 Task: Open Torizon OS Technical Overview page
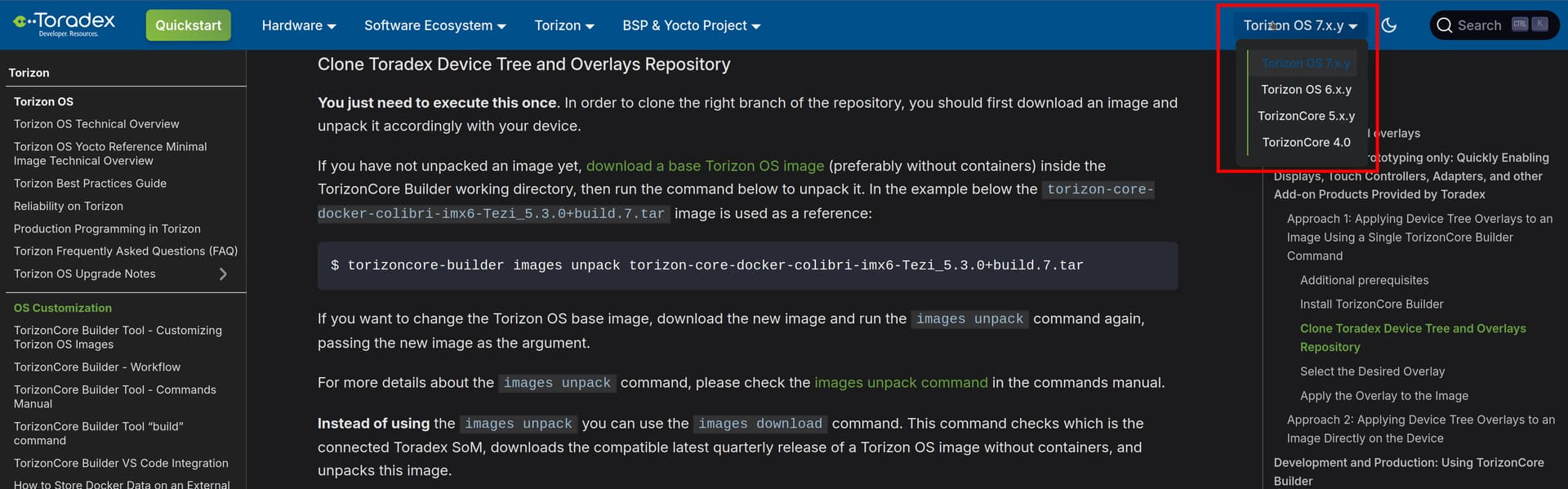pyautogui.click(x=96, y=124)
